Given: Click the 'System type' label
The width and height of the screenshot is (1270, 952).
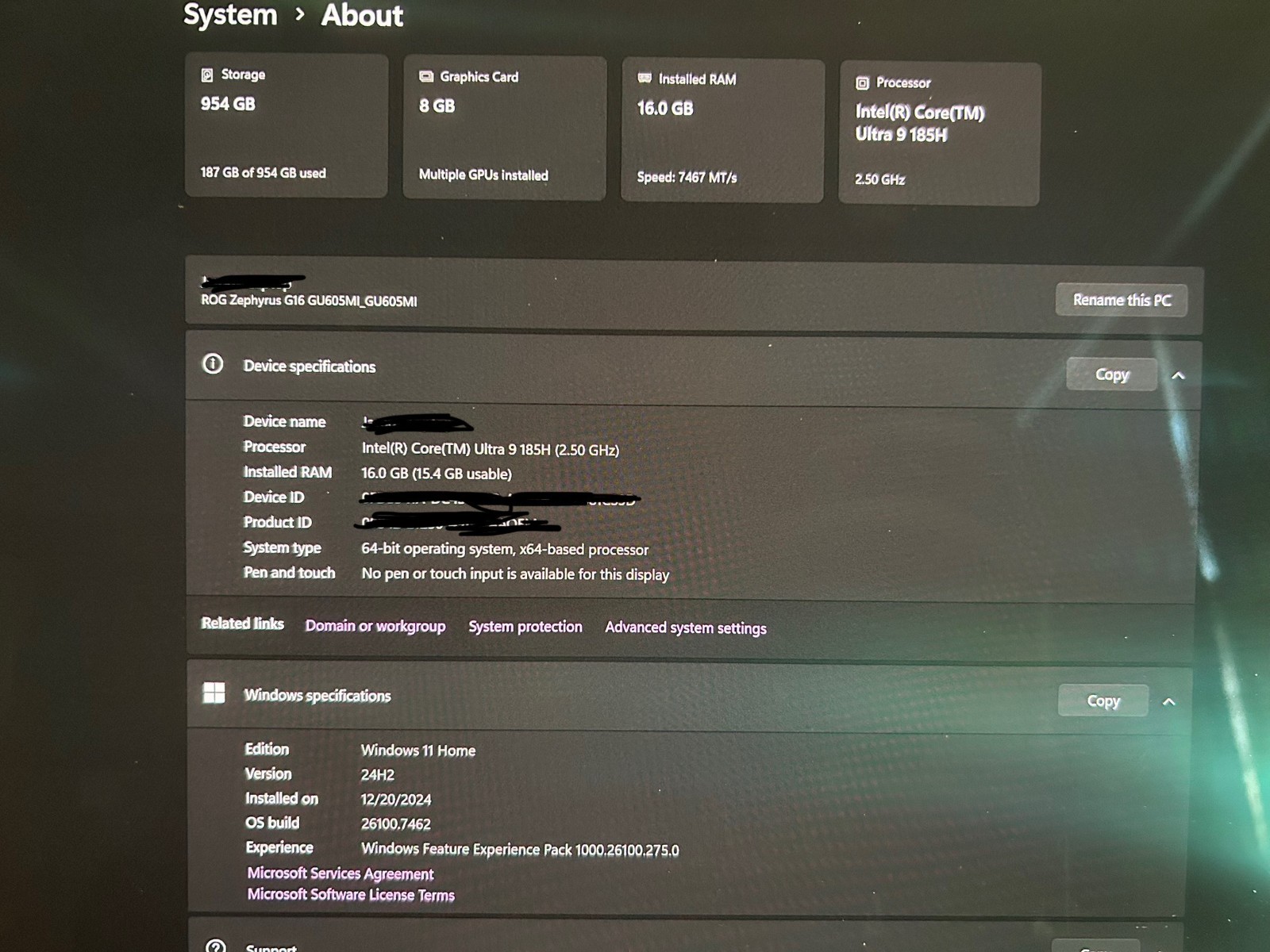Looking at the screenshot, I should click(x=282, y=547).
